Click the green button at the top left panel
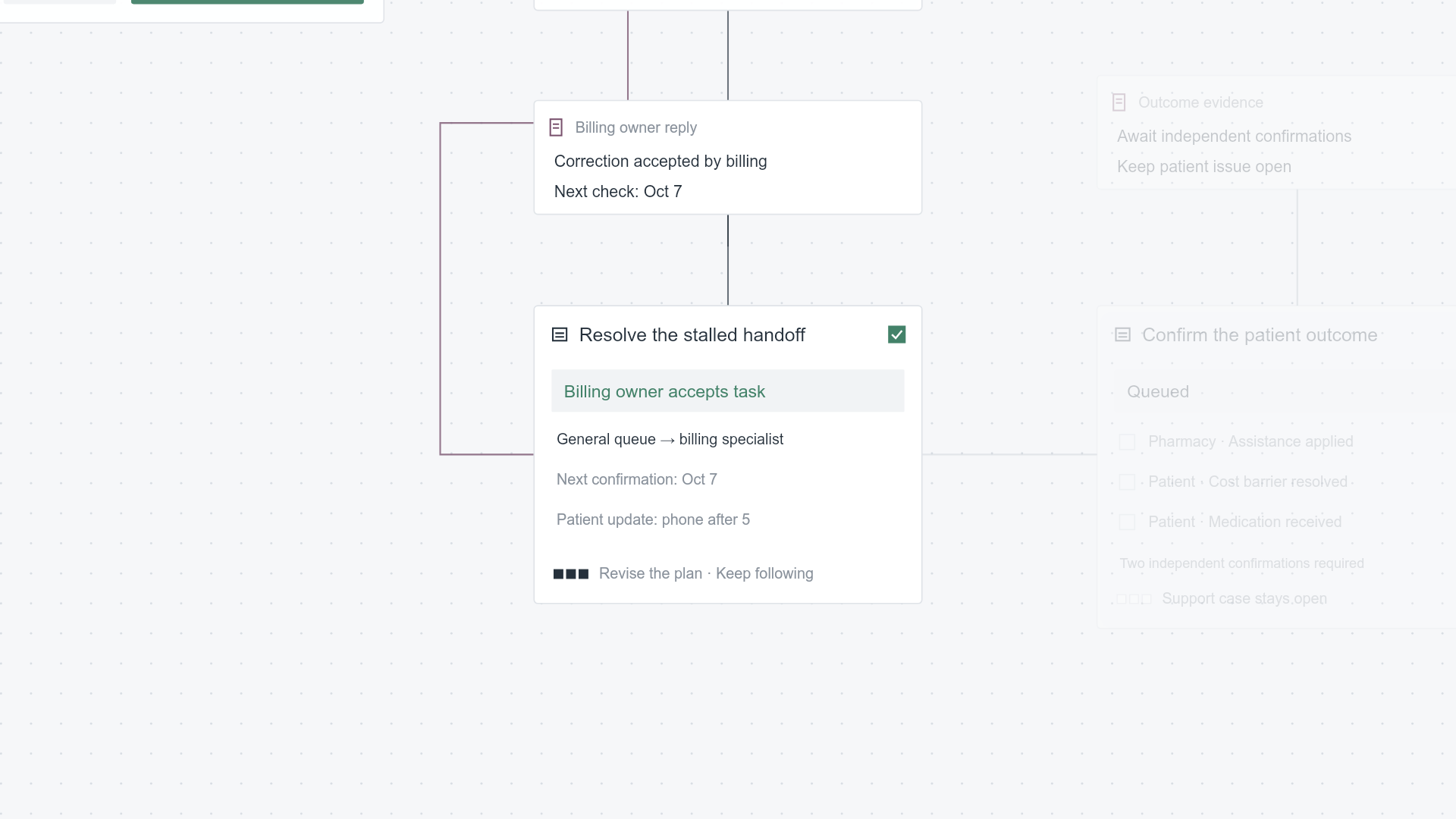This screenshot has height=819, width=1456. pos(247,2)
